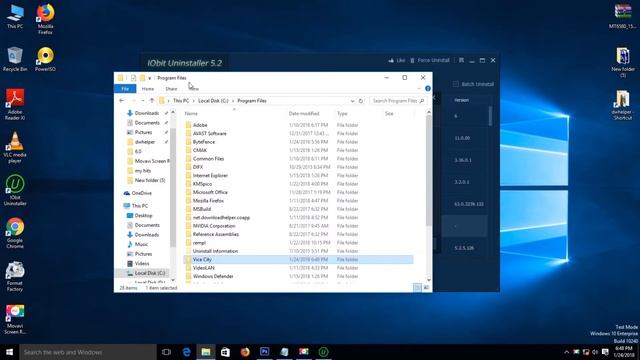
Task: Open the File menu in Explorer
Action: 125,89
